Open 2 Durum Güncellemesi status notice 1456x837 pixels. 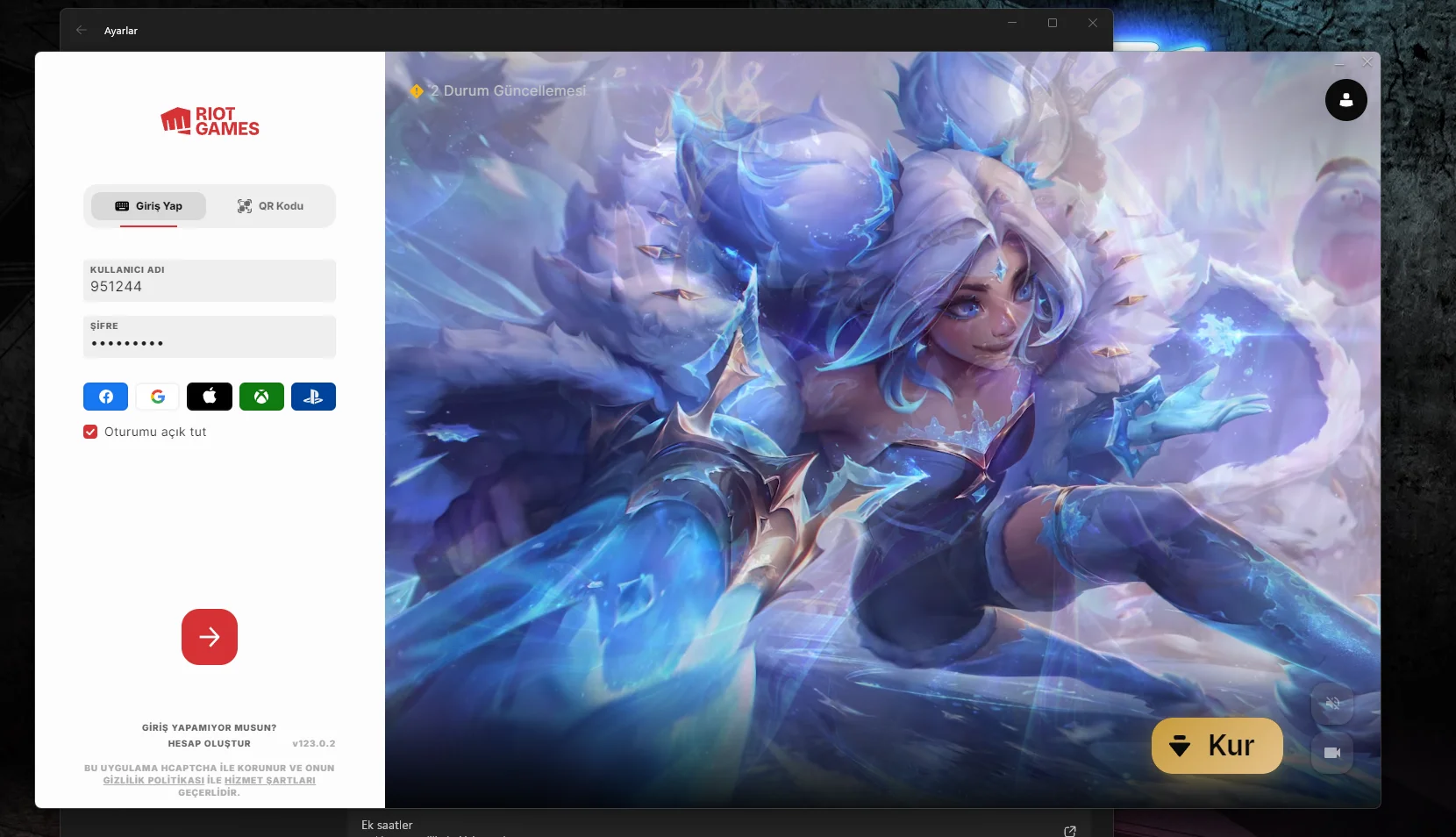pos(508,90)
